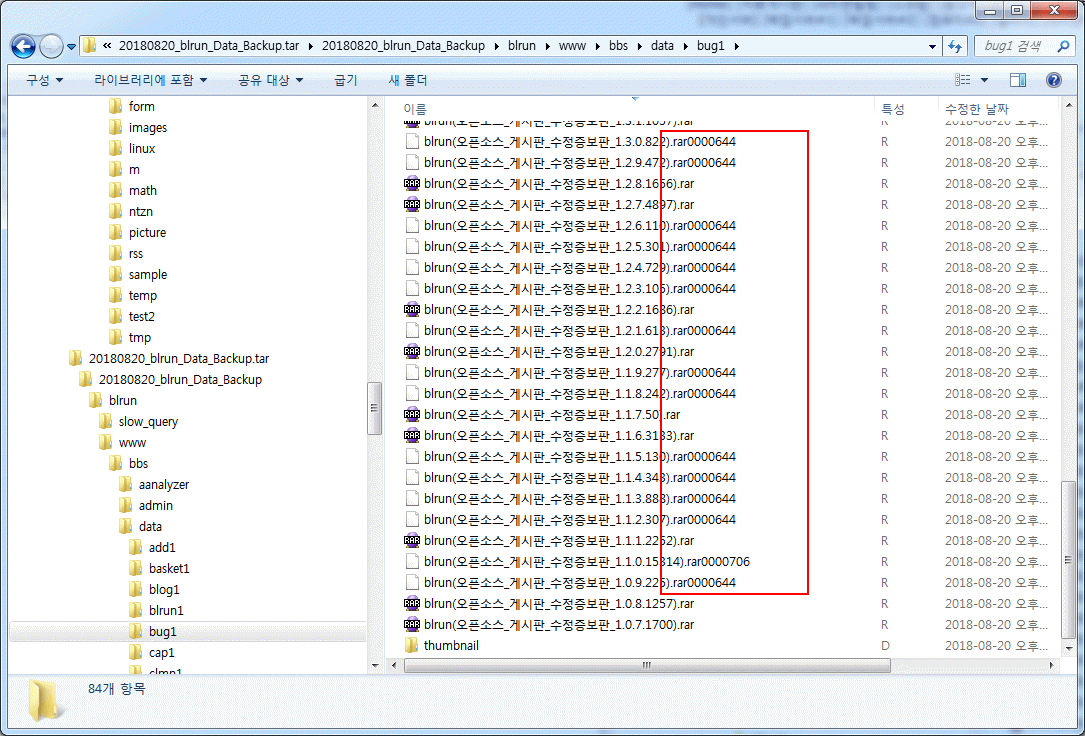
Task: Select the RAR icon of 1.2.8.1656 file
Action: point(412,183)
